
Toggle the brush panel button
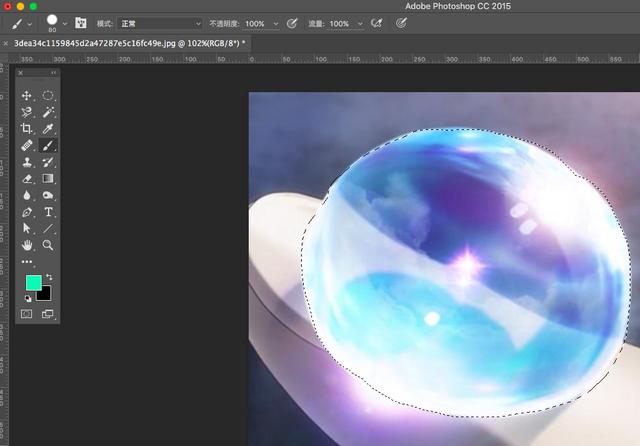coord(81,23)
